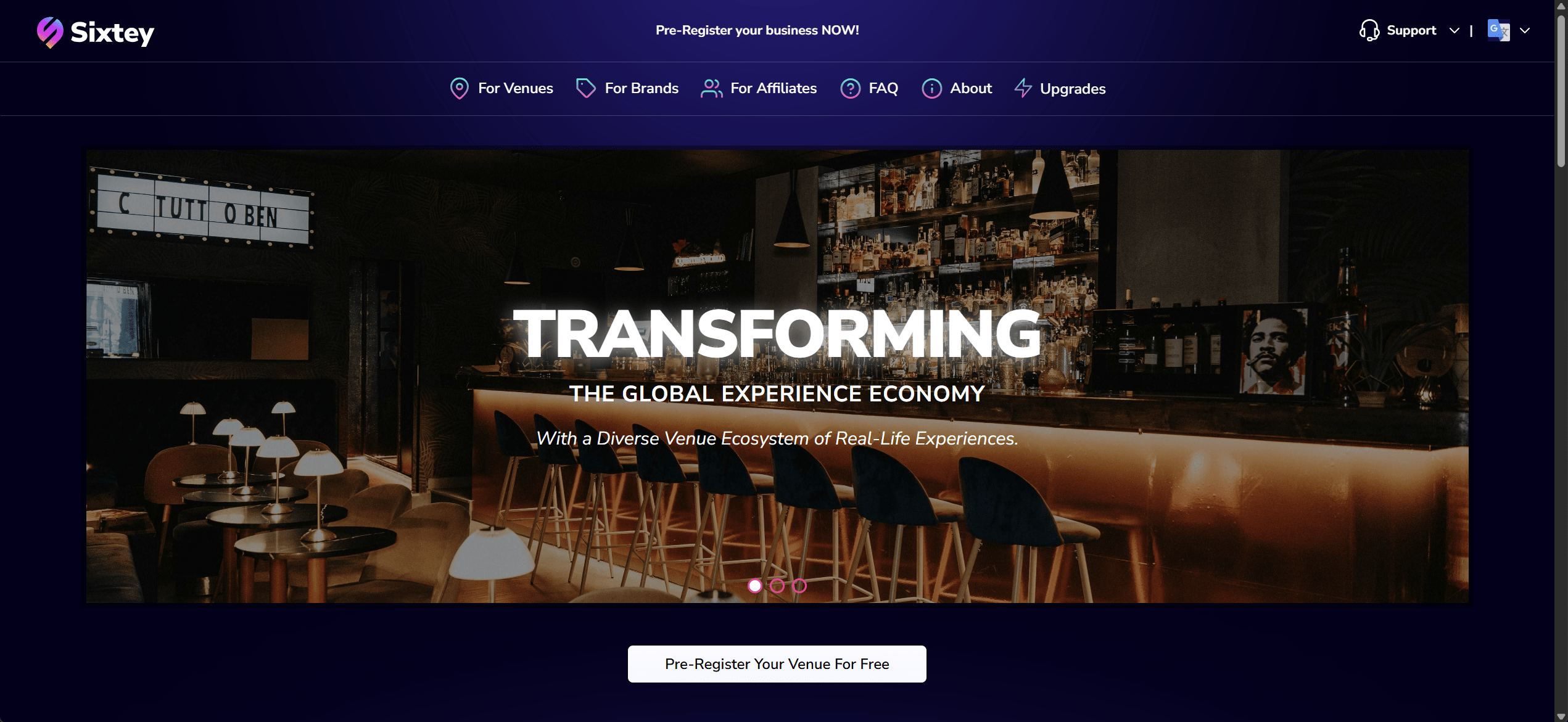The height and width of the screenshot is (722, 1568).
Task: Click Pre-Register your business NOW link
Action: point(757,30)
